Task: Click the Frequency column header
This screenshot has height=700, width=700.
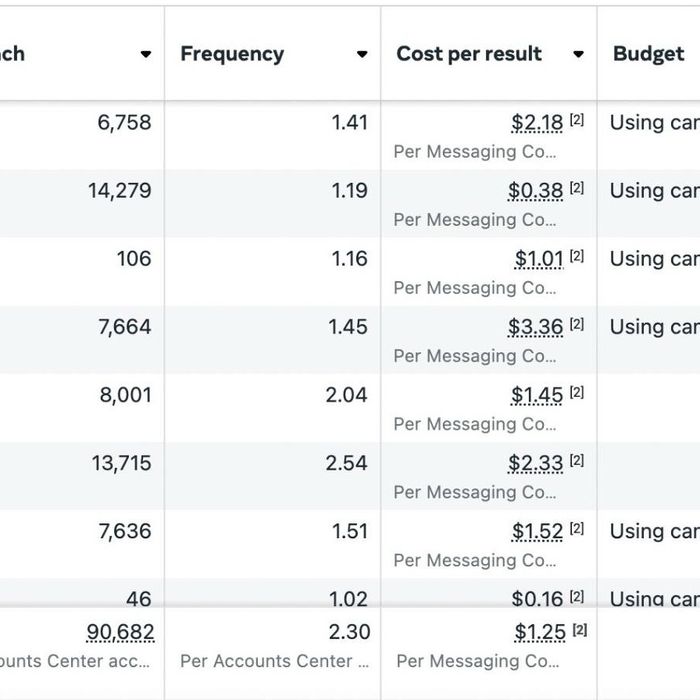Action: pos(232,54)
